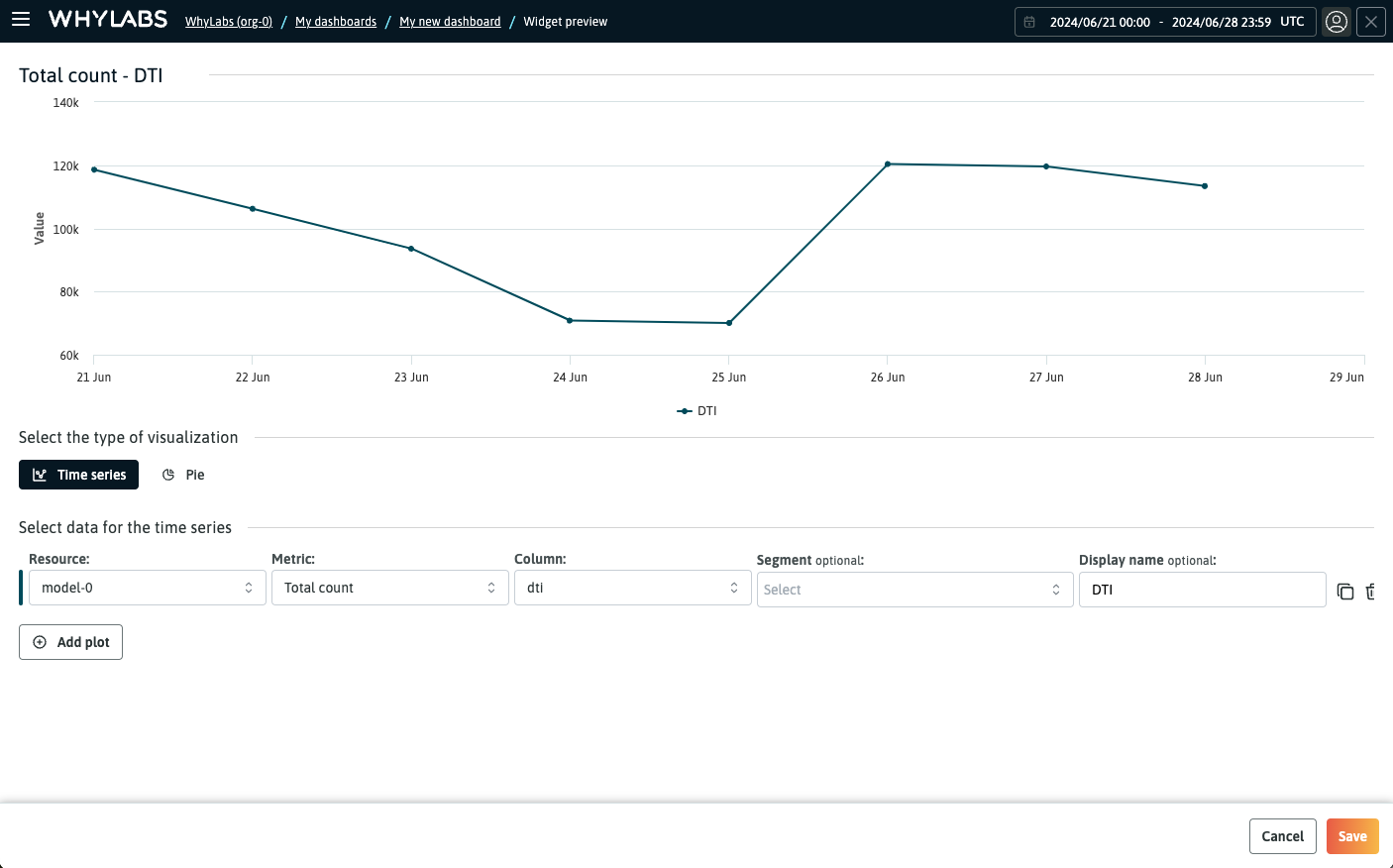Duplicate the plot using the copy icon
This screenshot has width=1393, height=868.
point(1344,592)
